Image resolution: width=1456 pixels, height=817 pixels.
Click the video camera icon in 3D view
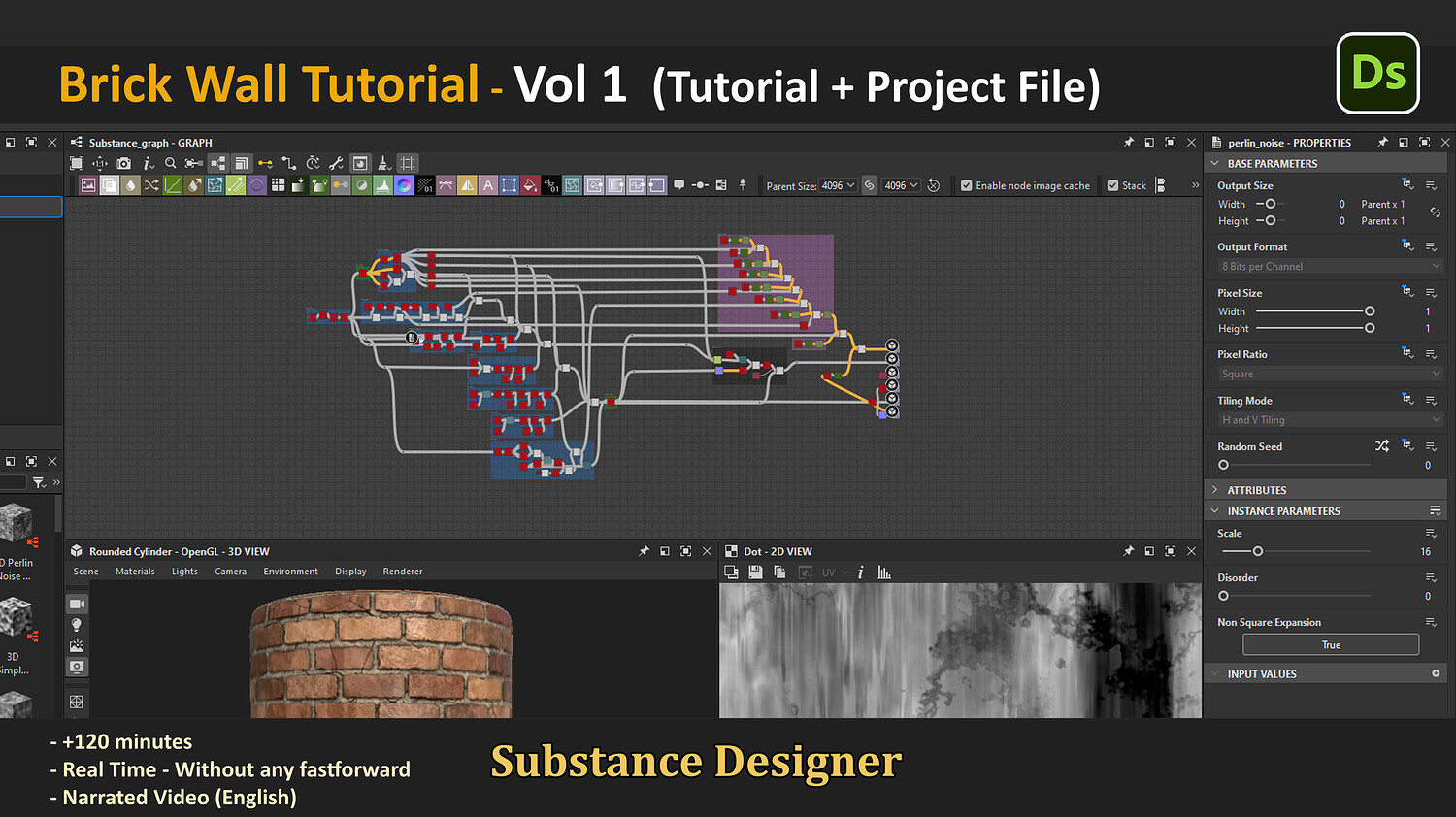click(77, 604)
